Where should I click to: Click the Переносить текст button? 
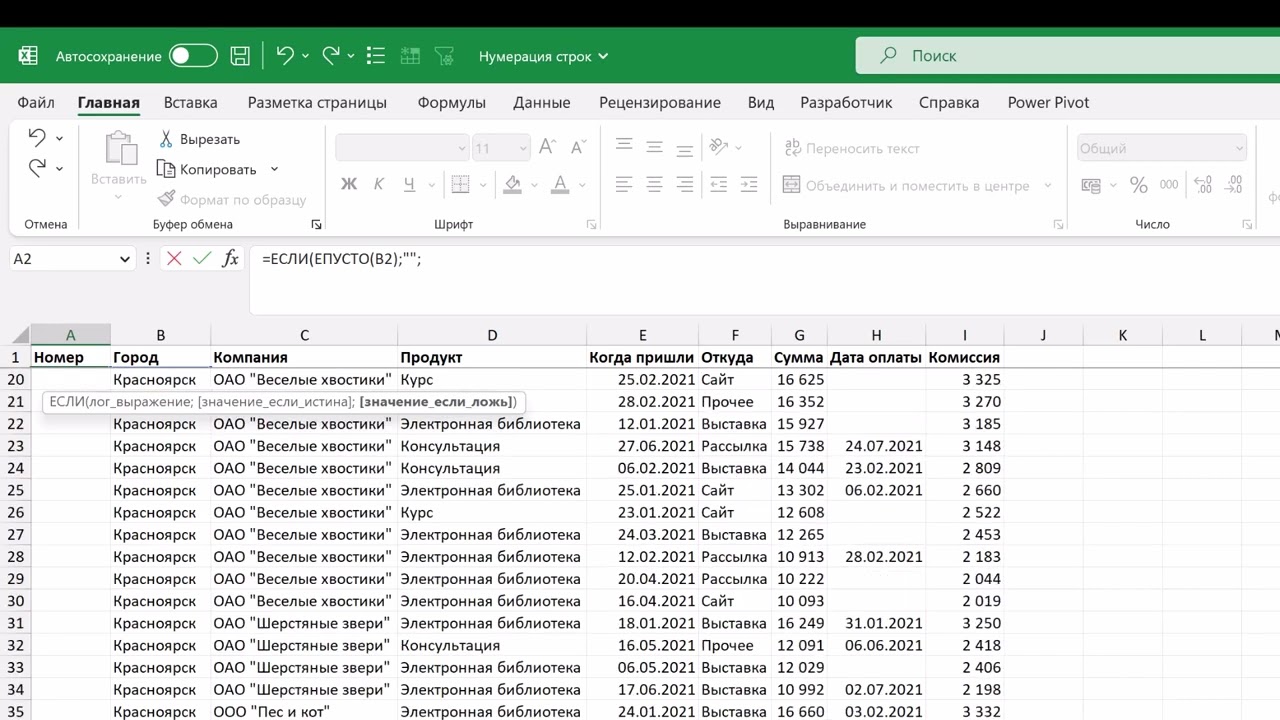tap(851, 148)
